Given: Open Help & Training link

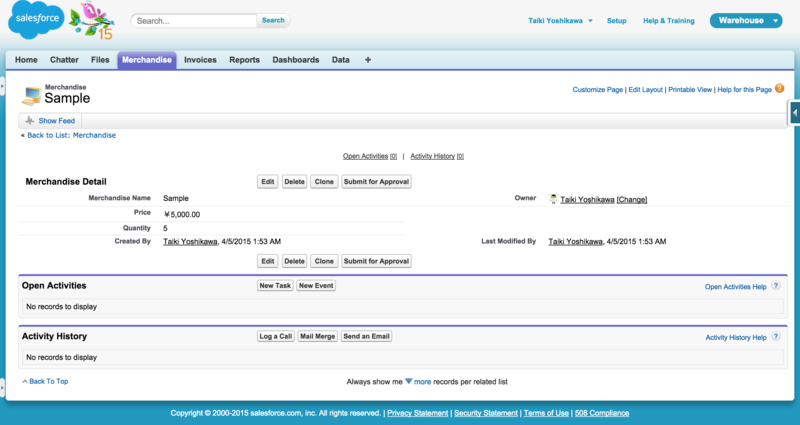Looking at the screenshot, I should click(668, 21).
